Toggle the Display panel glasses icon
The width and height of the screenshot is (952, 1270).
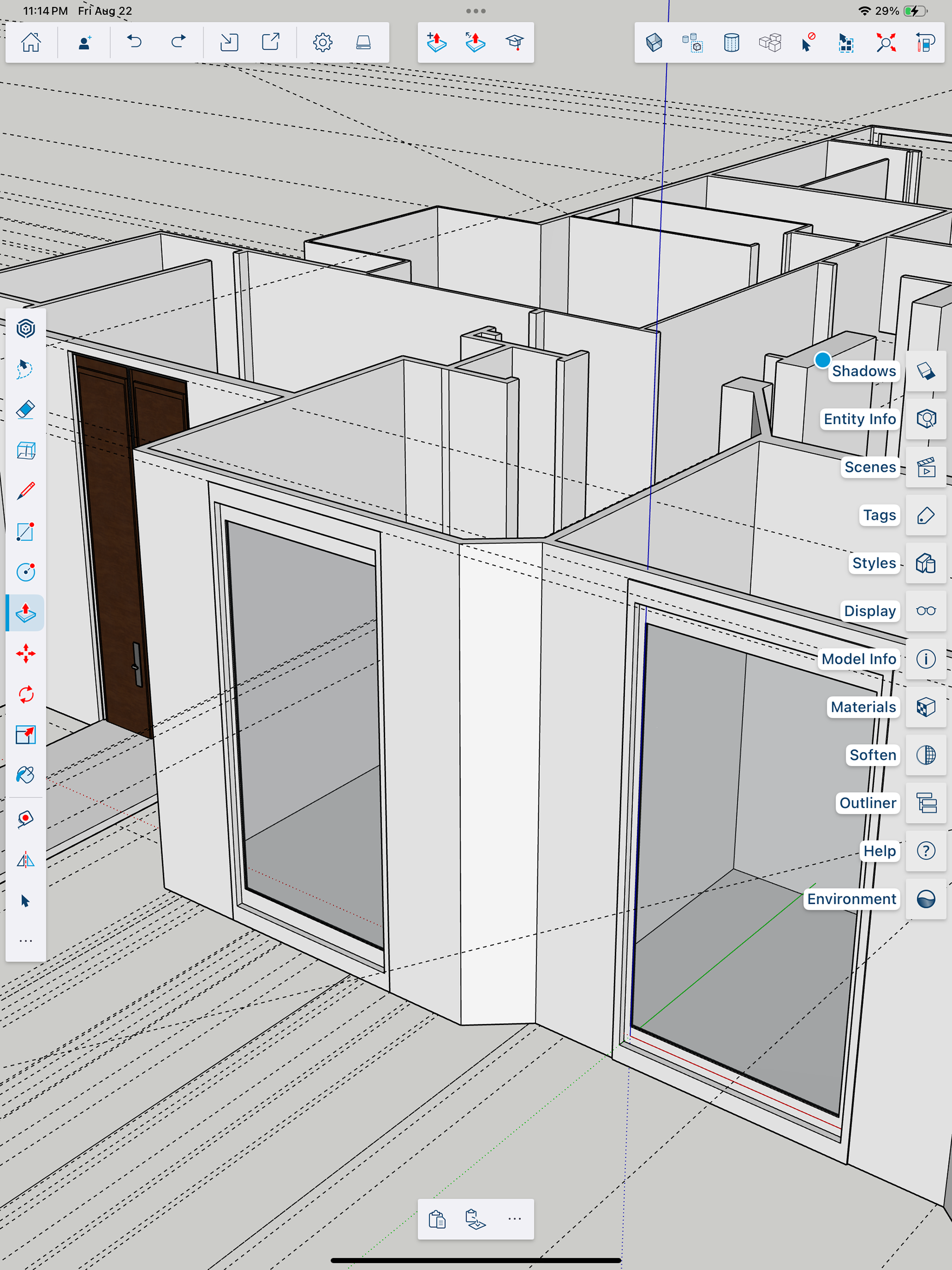(926, 611)
